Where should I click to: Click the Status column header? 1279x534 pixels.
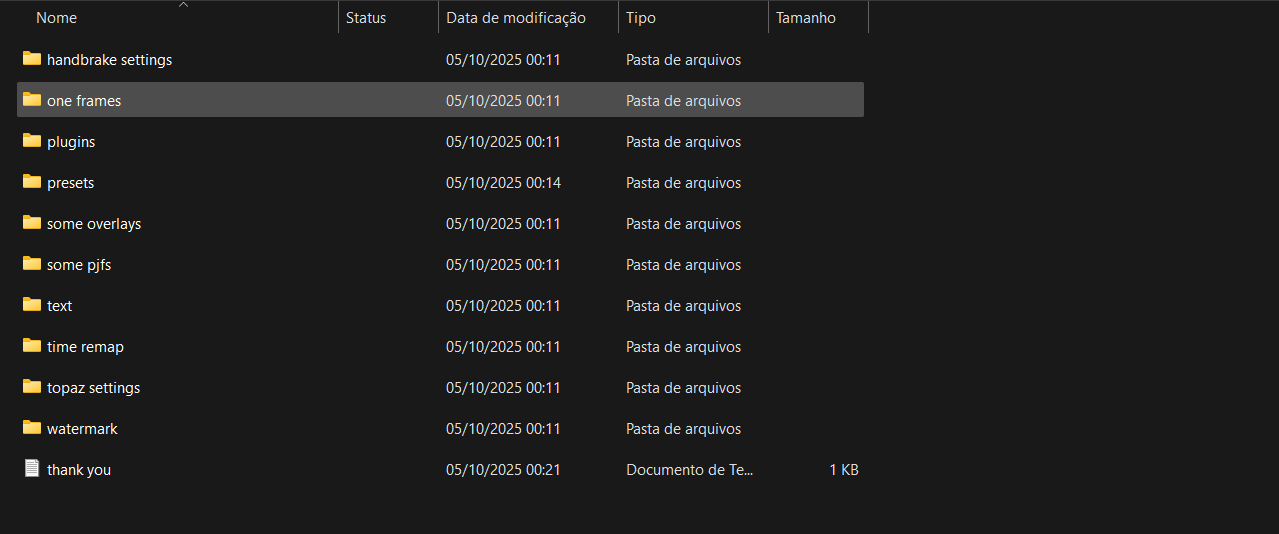(366, 18)
